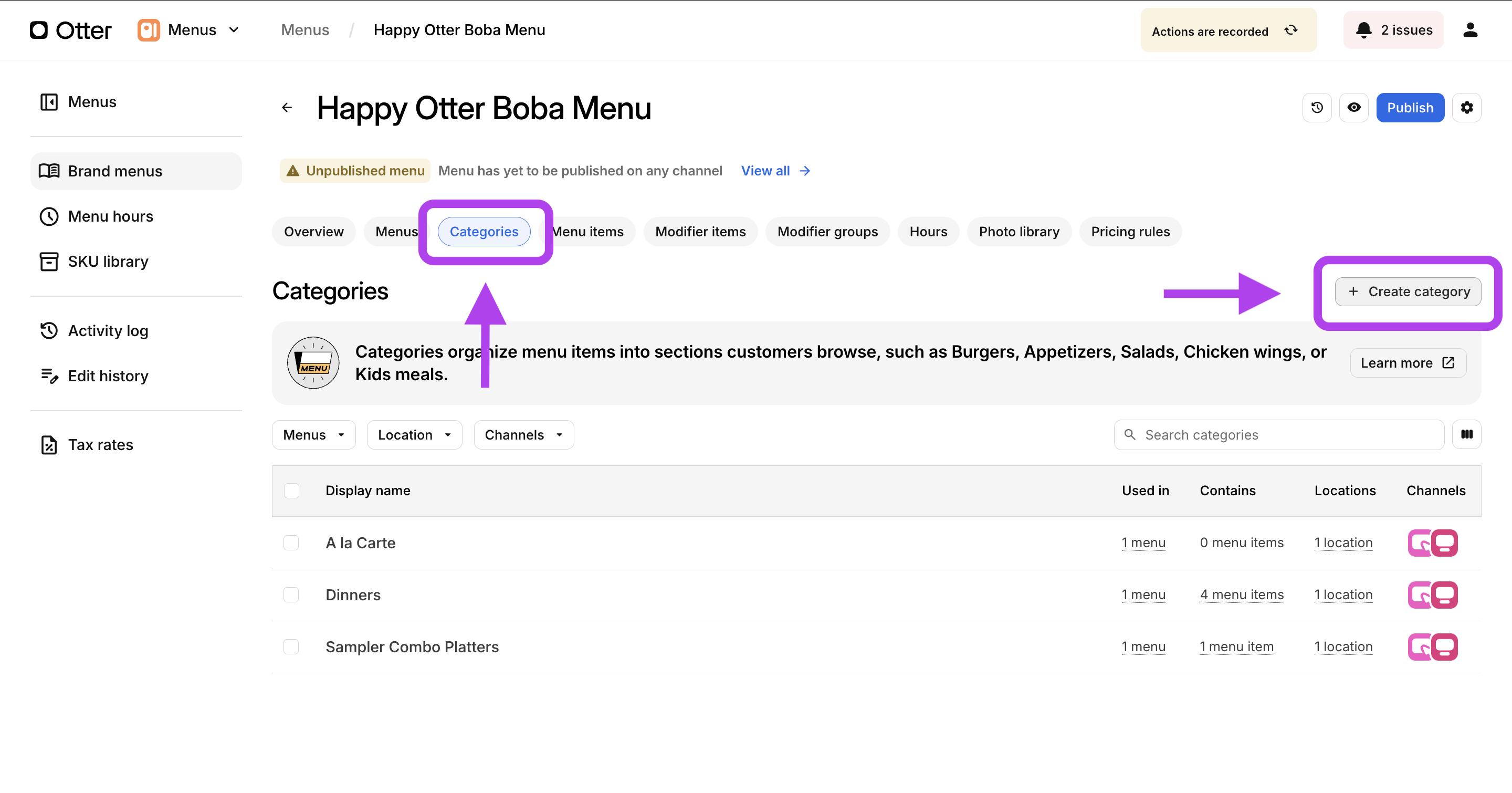Viewport: 1512px width, 793px height.
Task: Open the Channels filter dropdown
Action: tap(523, 435)
